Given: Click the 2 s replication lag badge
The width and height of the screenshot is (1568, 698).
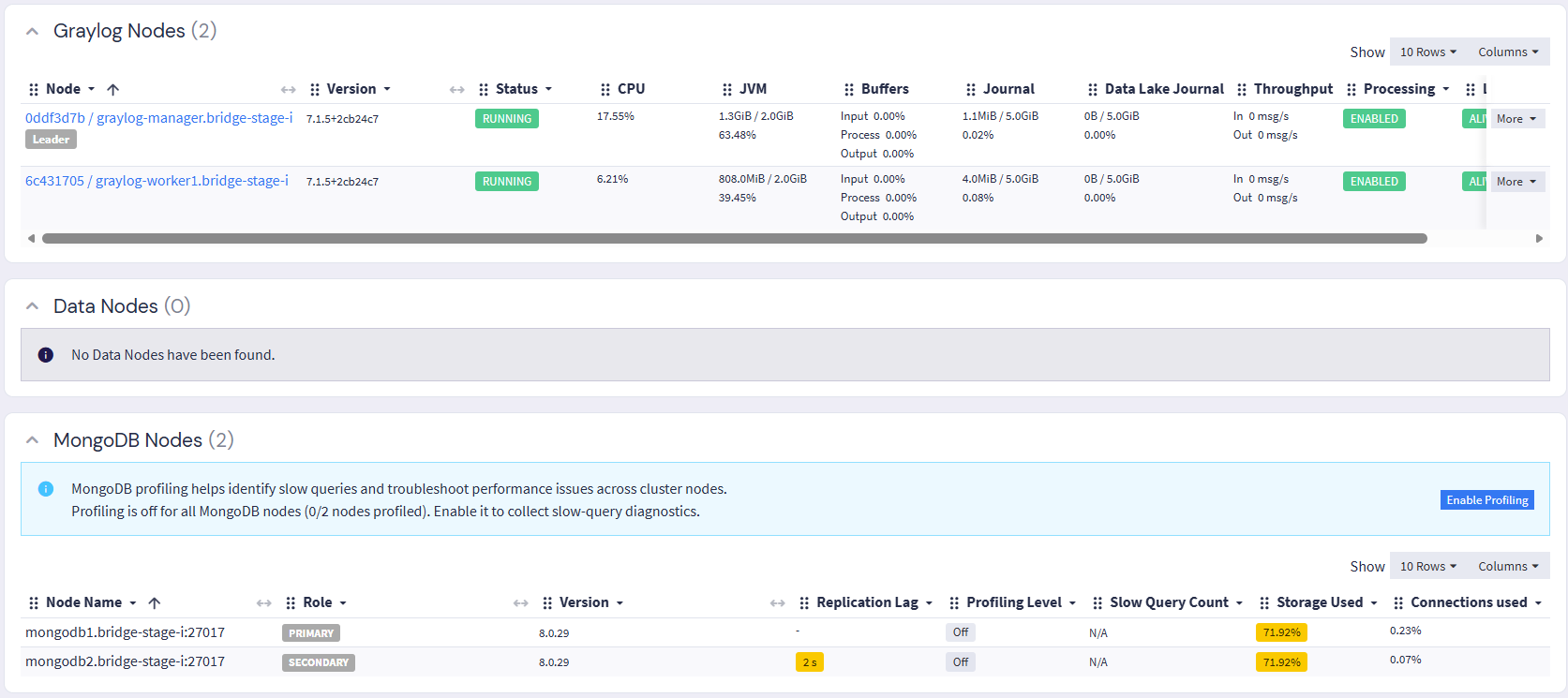Looking at the screenshot, I should click(x=810, y=662).
